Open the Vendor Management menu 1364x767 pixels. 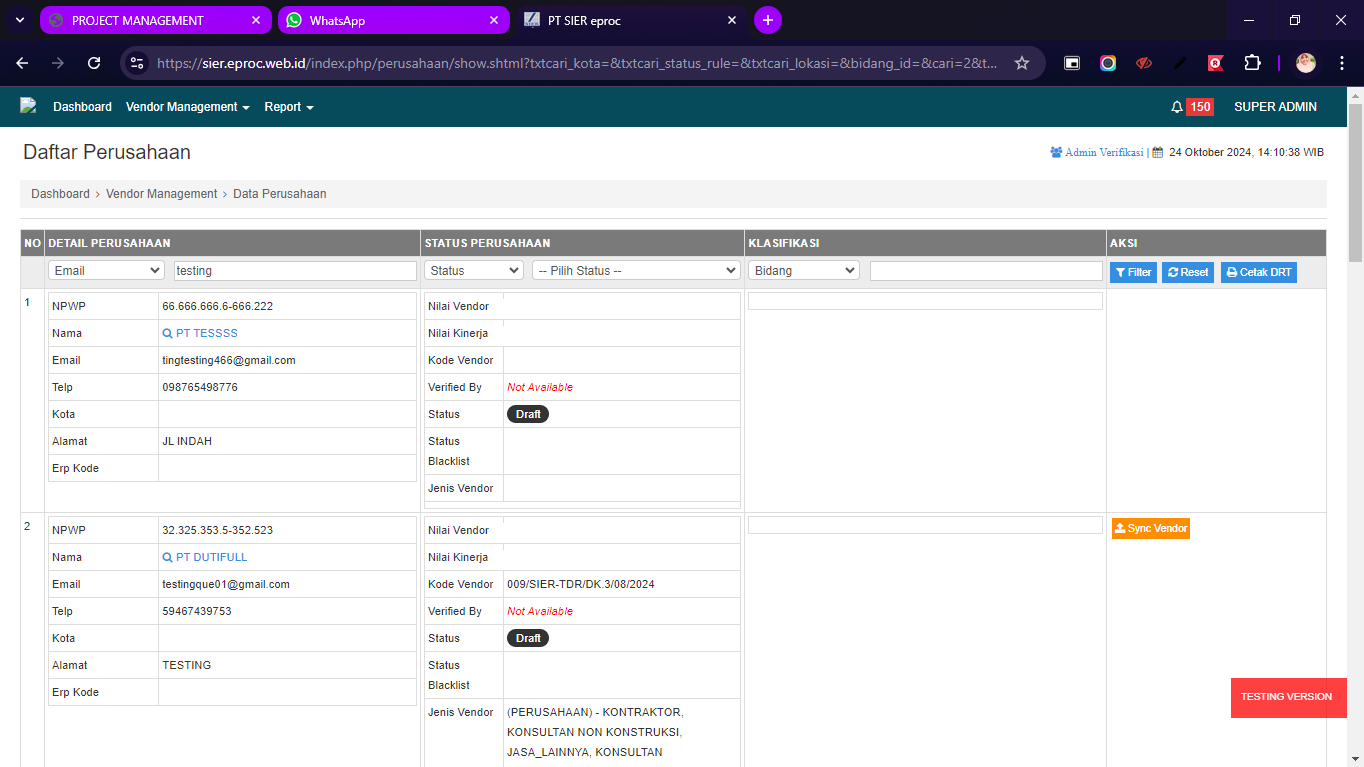[x=187, y=107]
